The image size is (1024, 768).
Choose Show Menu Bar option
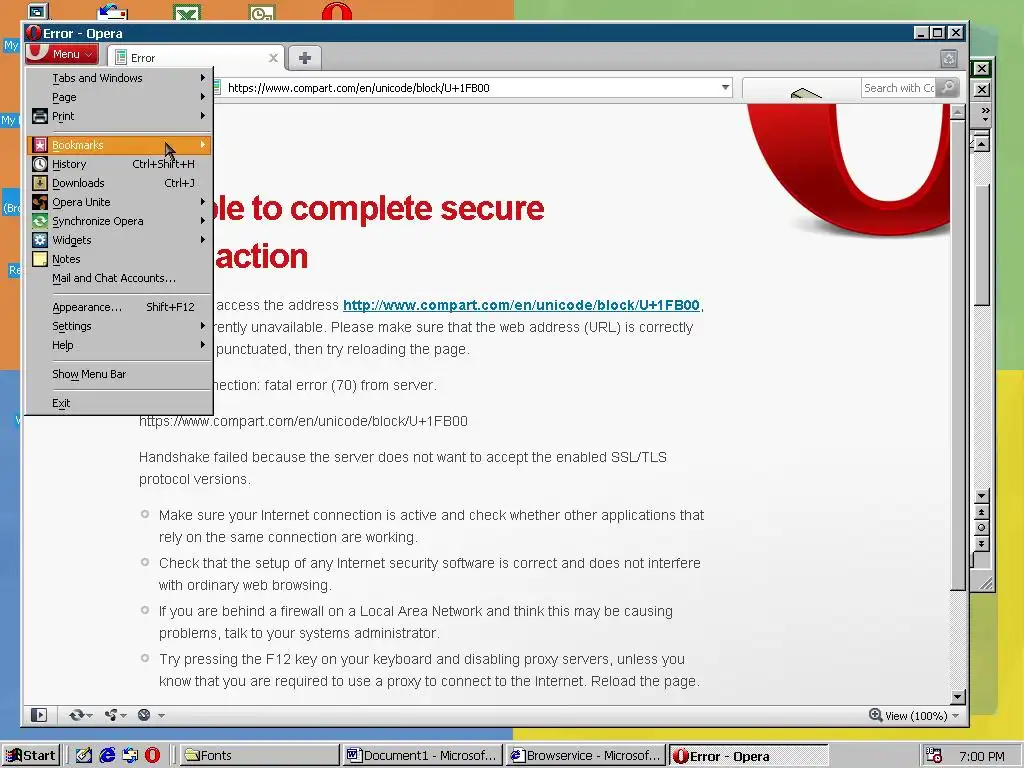pos(120,374)
